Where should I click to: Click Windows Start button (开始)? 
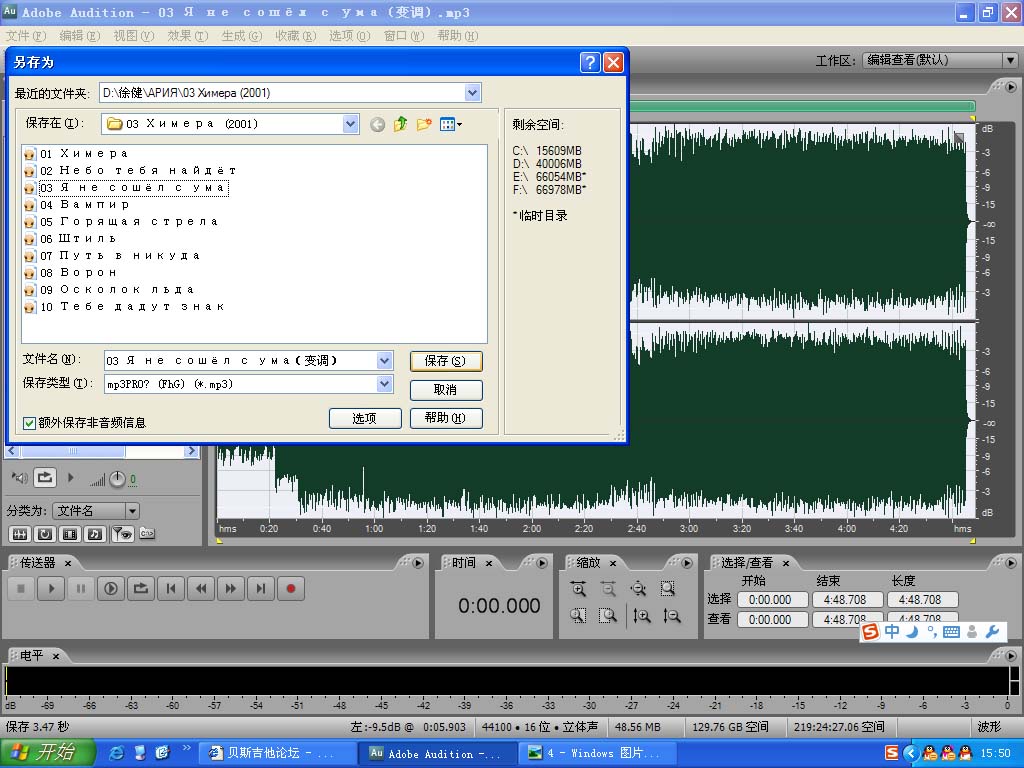point(47,753)
